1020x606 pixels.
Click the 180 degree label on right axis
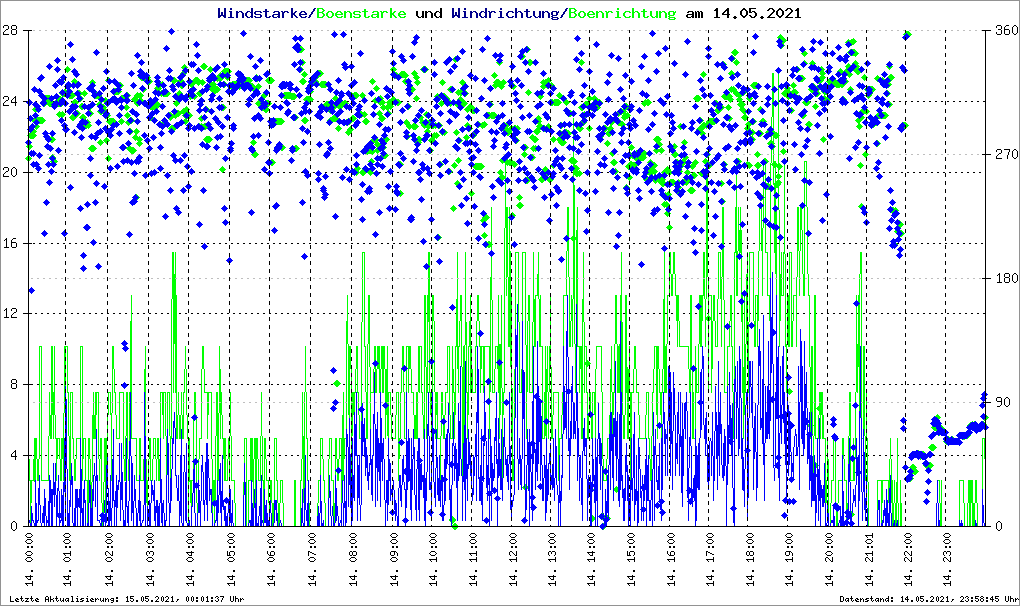1003,279
